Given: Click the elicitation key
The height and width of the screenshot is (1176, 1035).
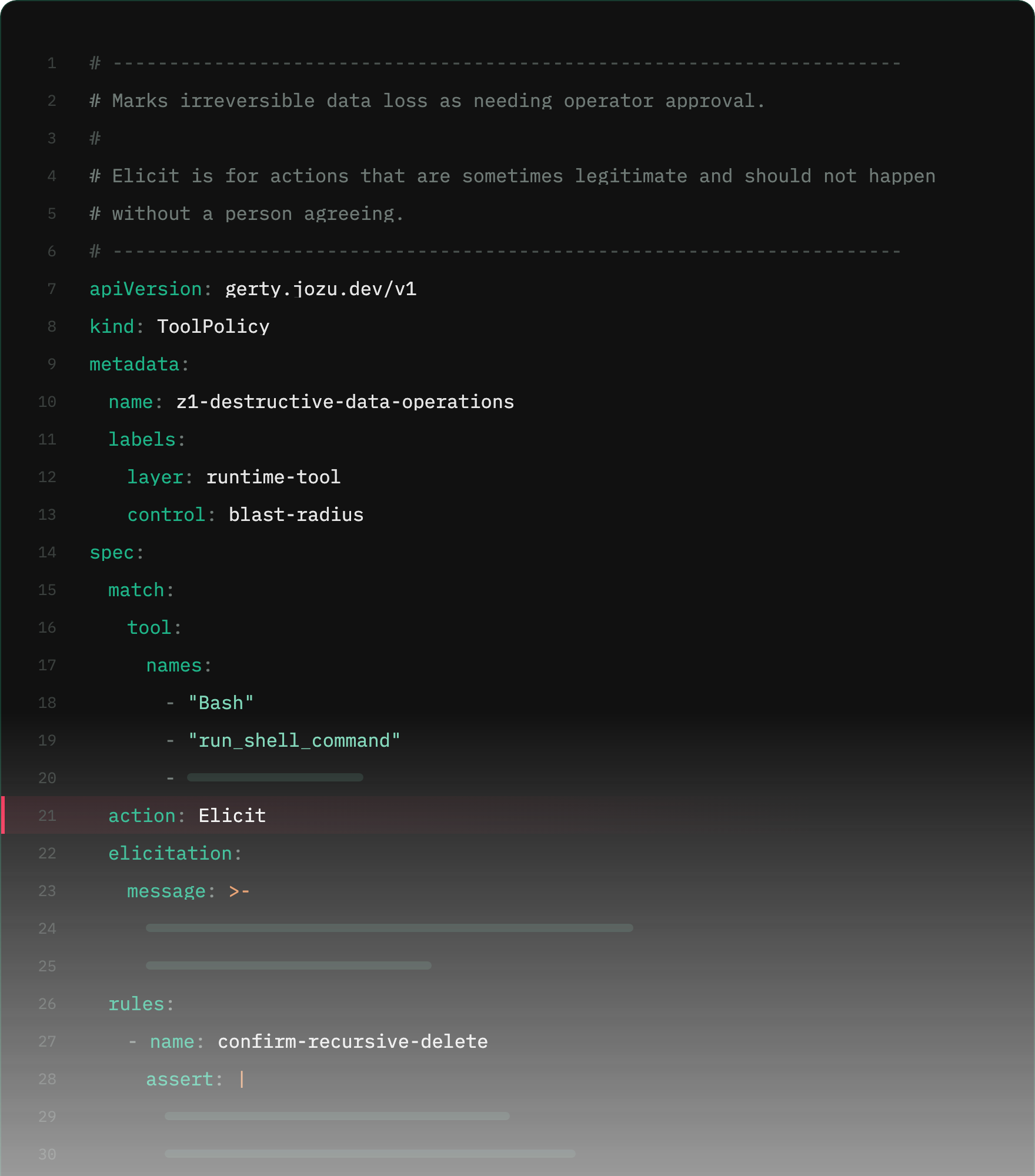Looking at the screenshot, I should coord(170,854).
